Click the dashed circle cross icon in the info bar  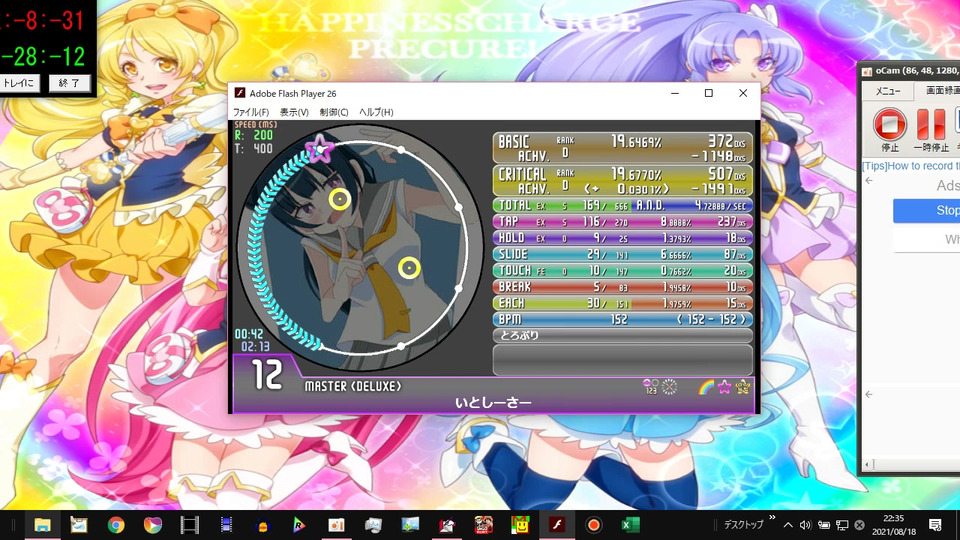coord(669,386)
